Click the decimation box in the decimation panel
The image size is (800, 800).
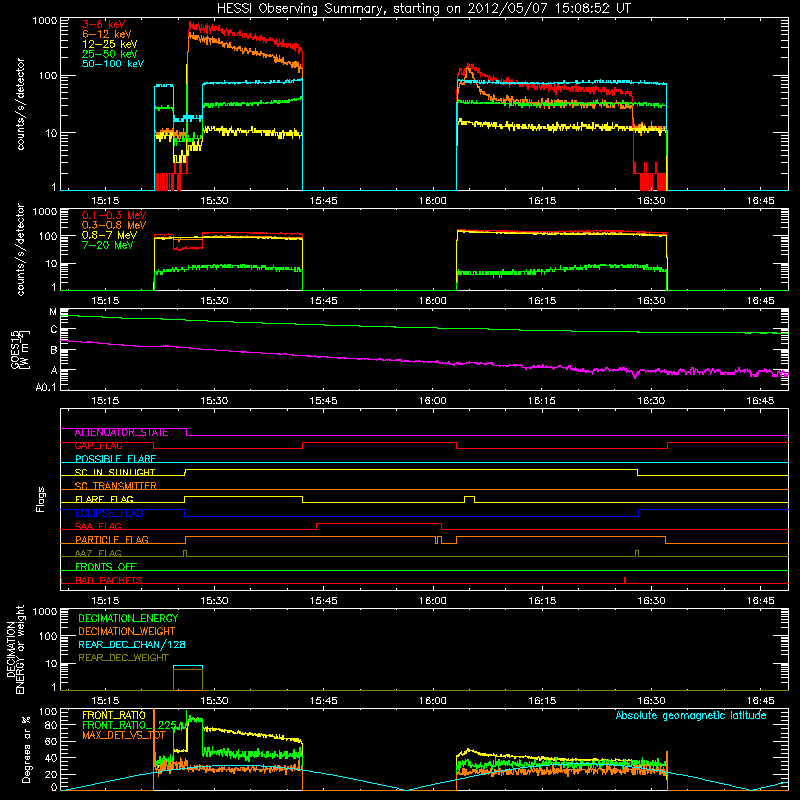(188, 678)
